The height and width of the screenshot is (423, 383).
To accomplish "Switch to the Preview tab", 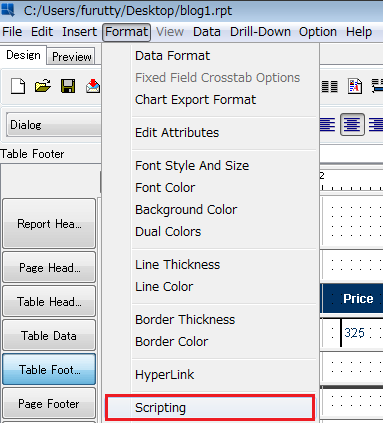I will pos(72,57).
